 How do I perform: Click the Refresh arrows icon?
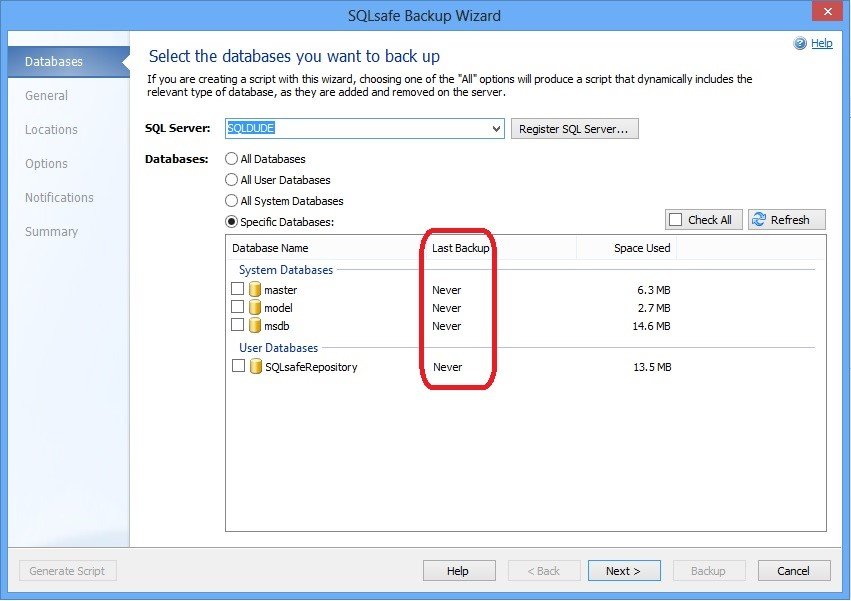click(759, 219)
